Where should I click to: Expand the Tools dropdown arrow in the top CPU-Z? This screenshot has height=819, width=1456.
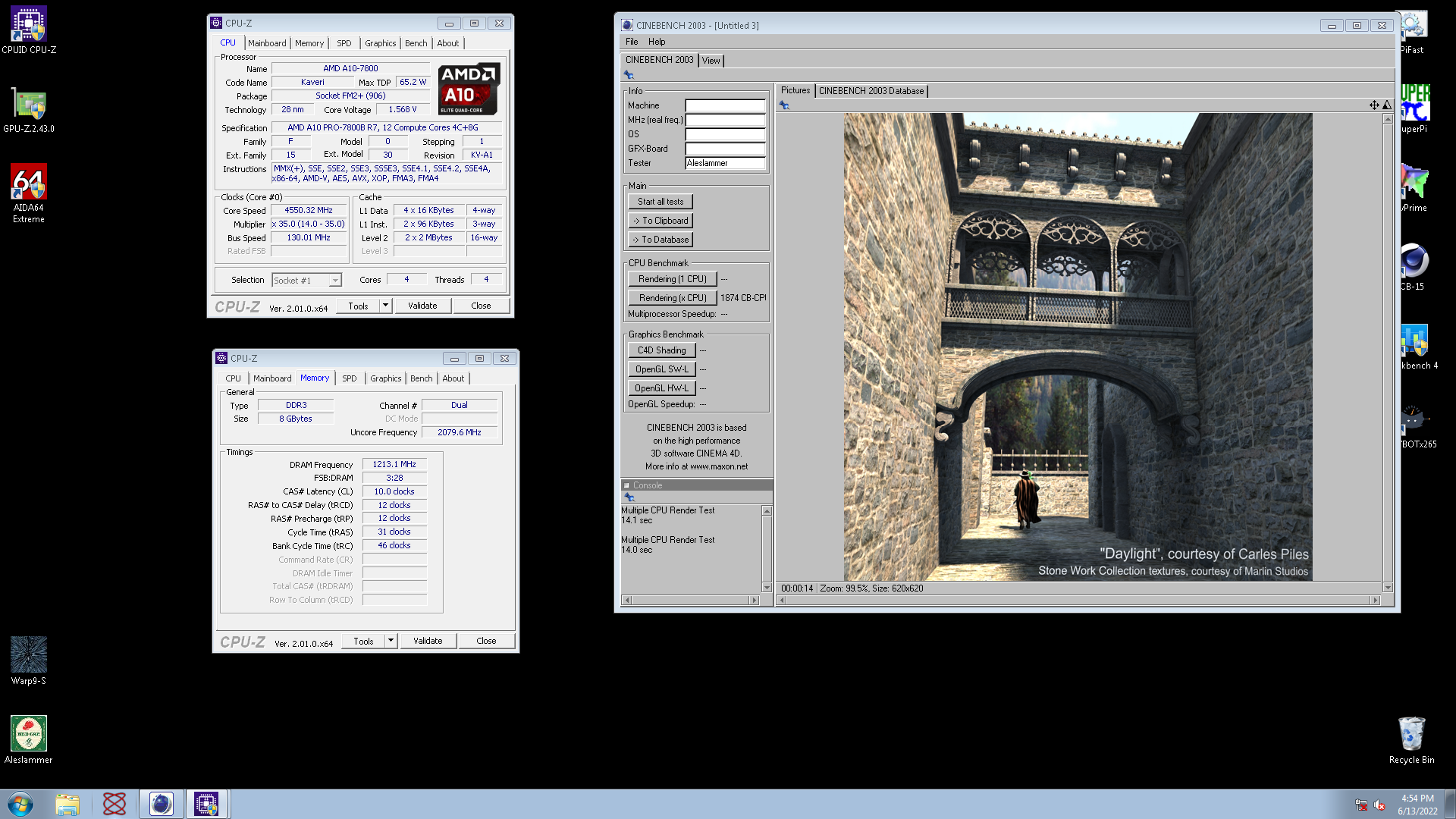point(385,306)
